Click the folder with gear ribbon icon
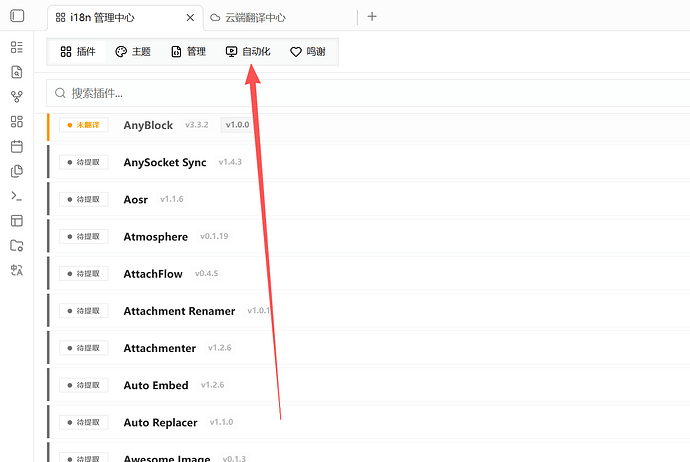The height and width of the screenshot is (462, 690). pos(17,246)
